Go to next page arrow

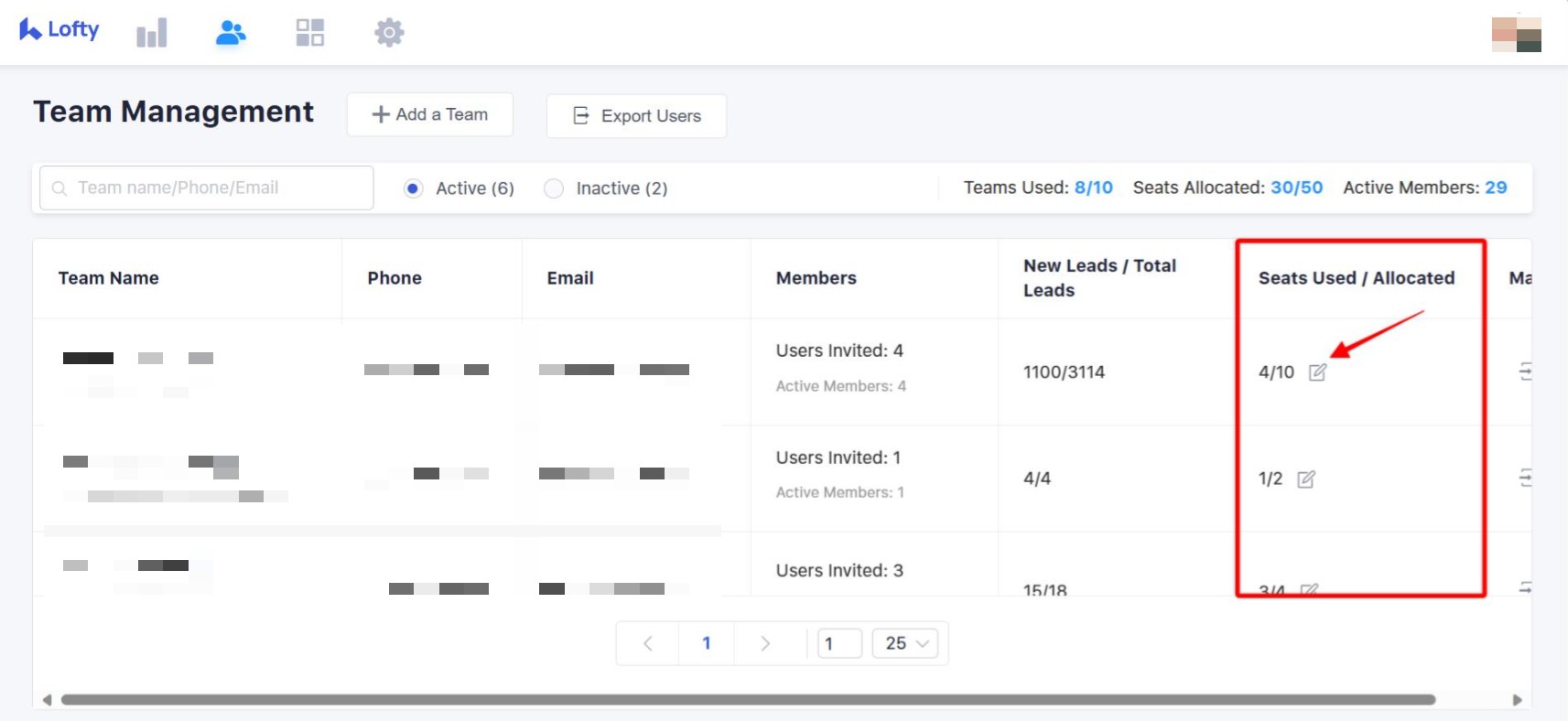pos(765,643)
